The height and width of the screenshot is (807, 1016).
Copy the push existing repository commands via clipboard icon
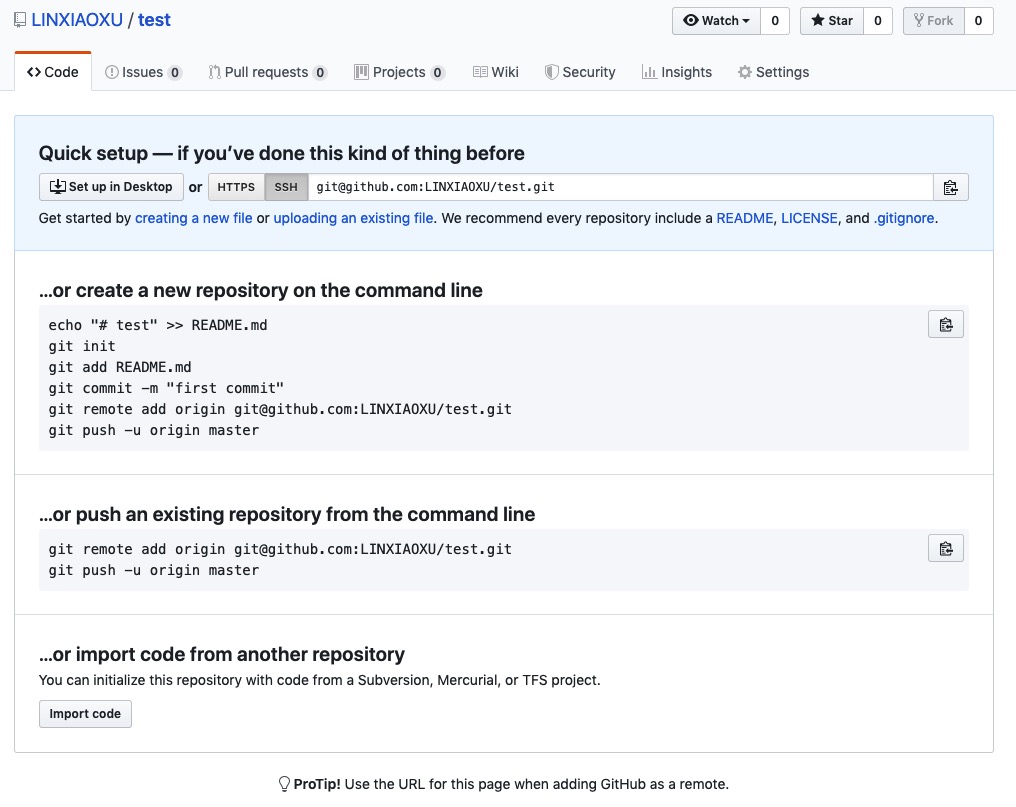(x=945, y=548)
